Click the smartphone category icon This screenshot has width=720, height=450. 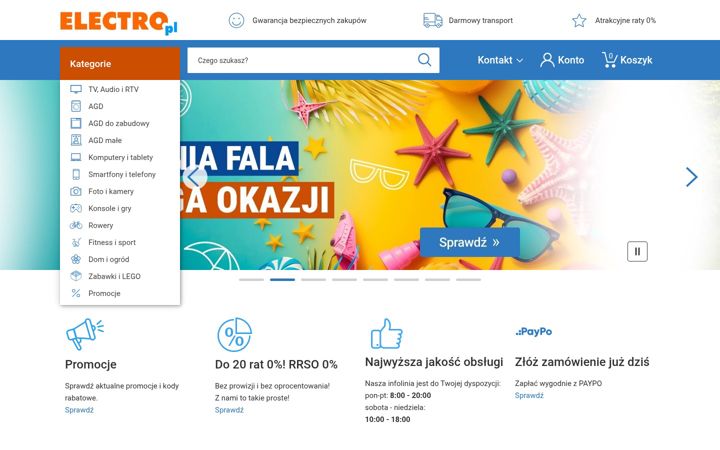point(76,174)
